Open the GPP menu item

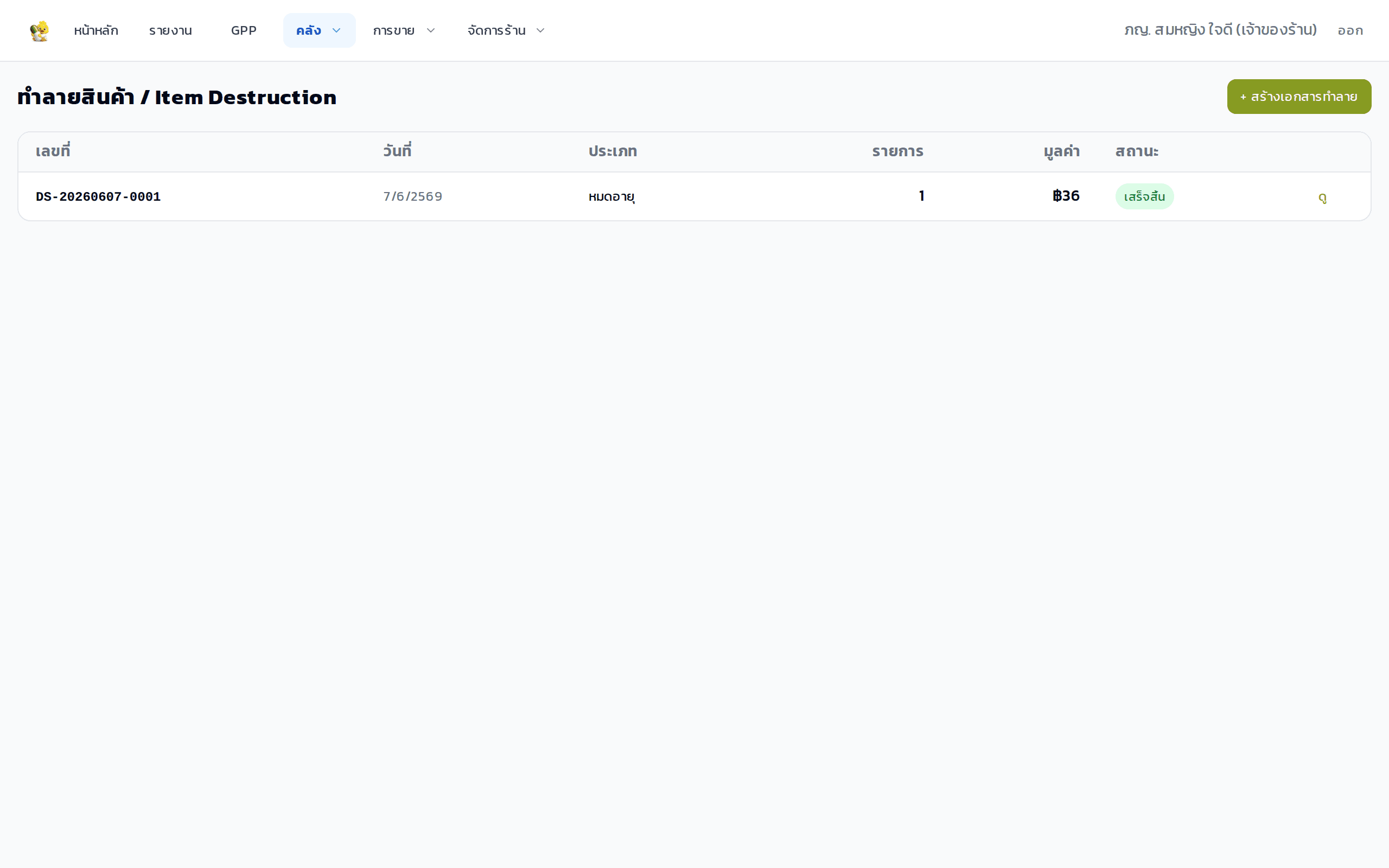pos(244,30)
